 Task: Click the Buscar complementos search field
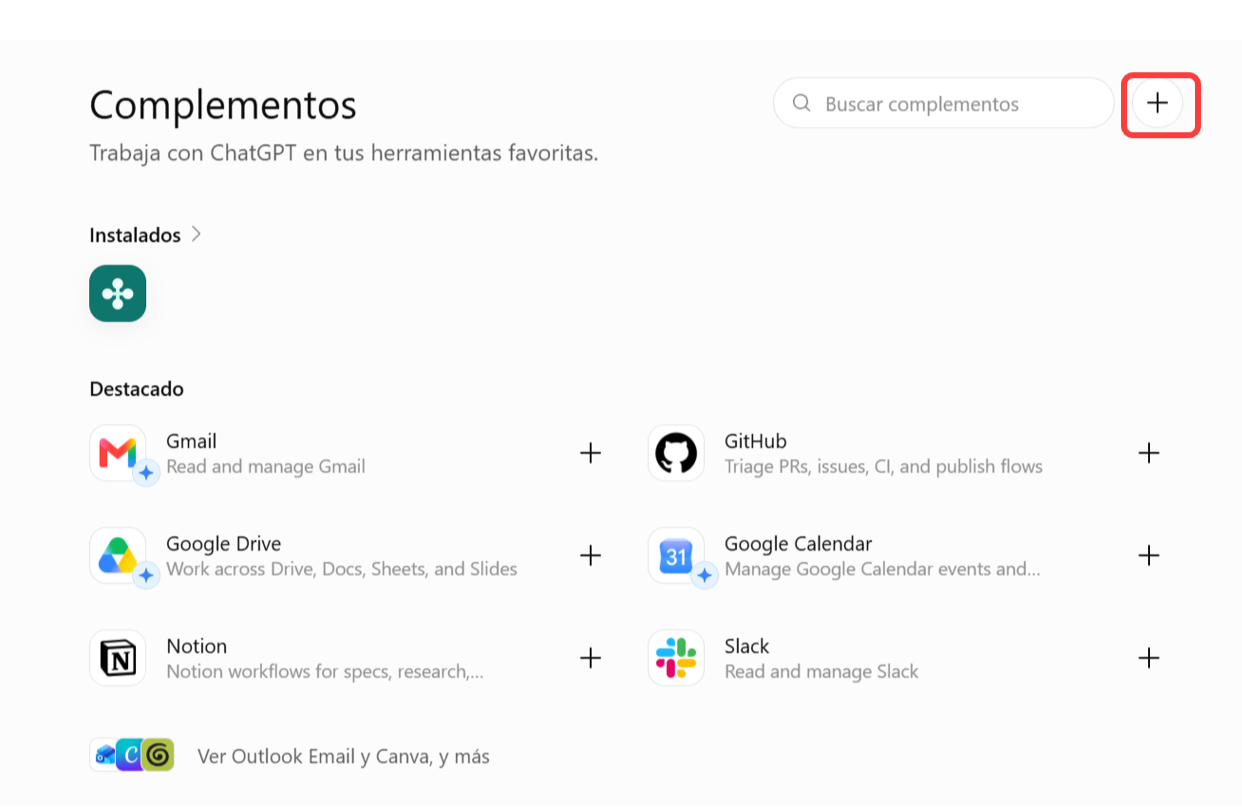click(943, 103)
